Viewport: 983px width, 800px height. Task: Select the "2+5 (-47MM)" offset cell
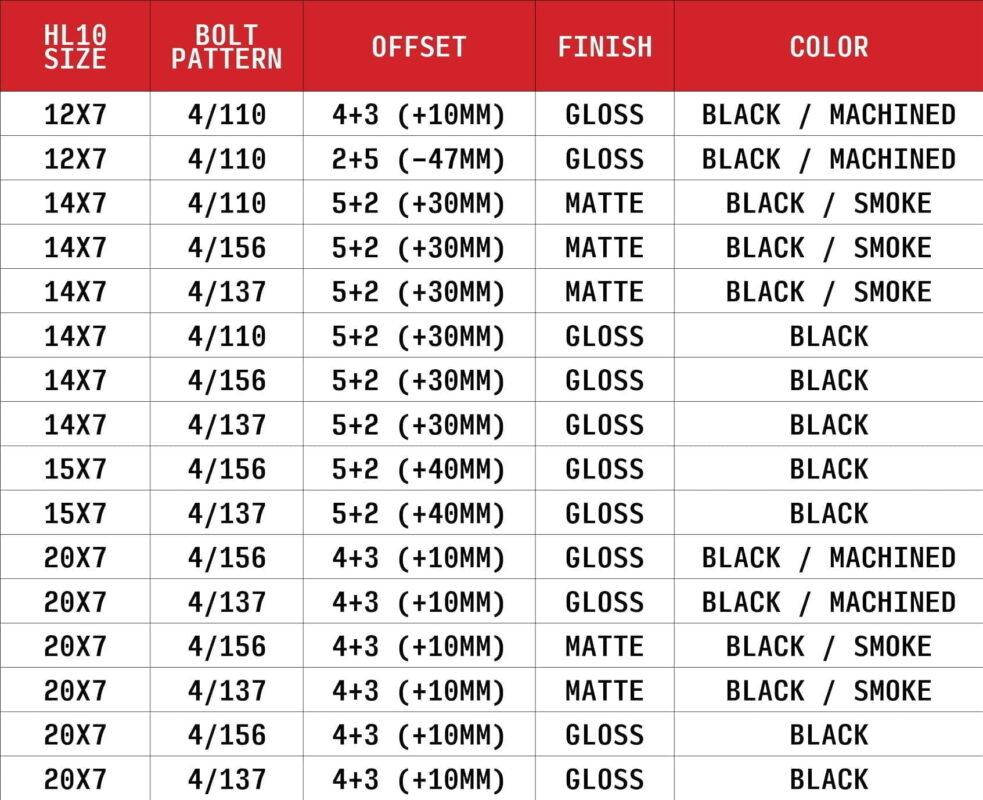pyautogui.click(x=419, y=159)
